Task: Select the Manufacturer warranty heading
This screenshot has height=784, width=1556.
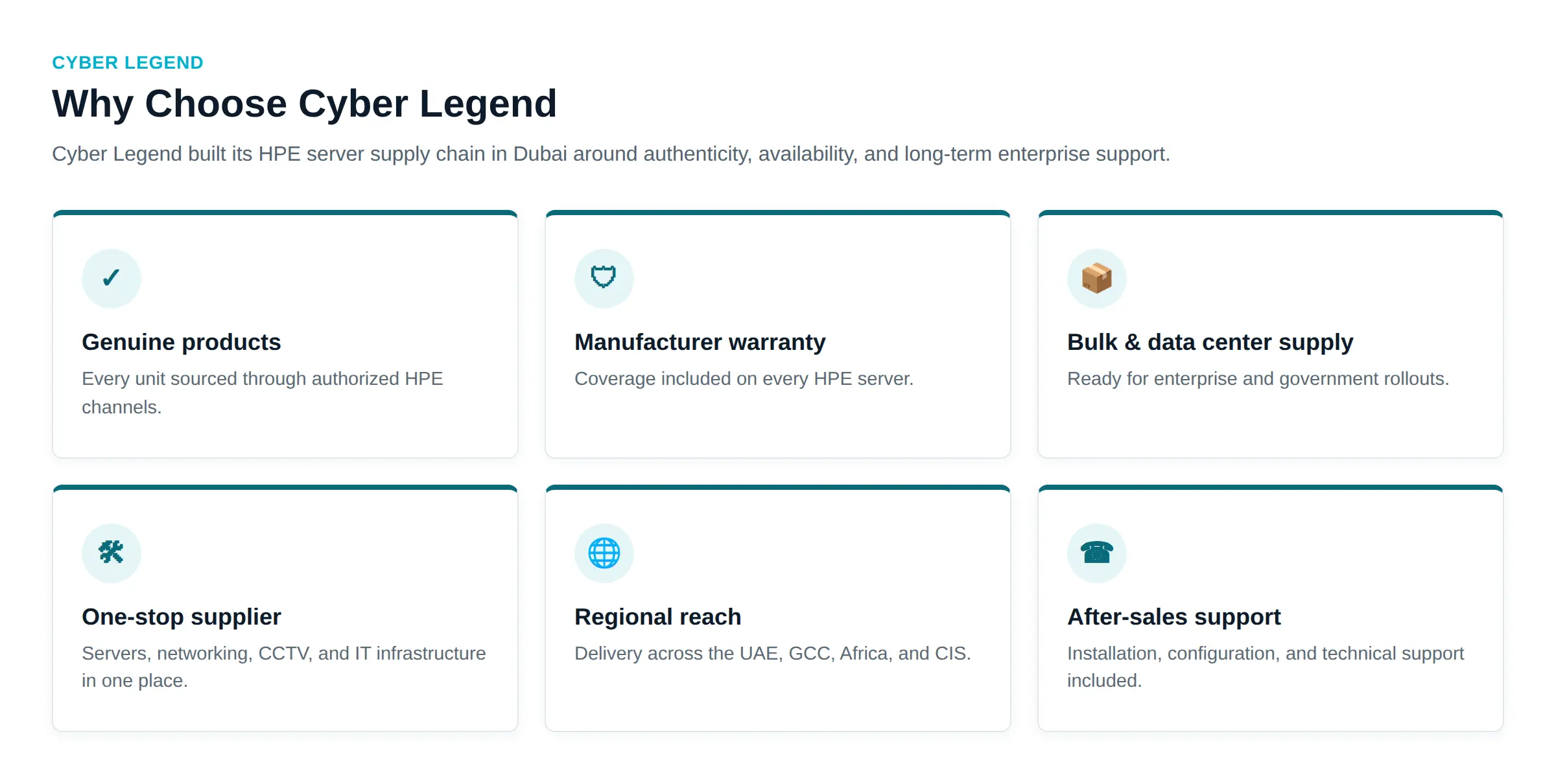Action: [700, 342]
